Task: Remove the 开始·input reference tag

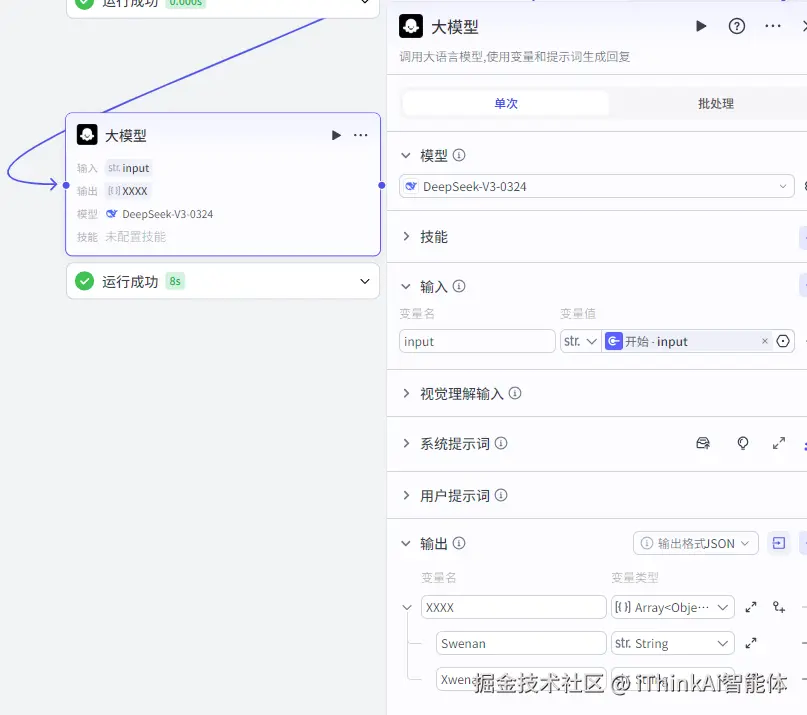Action: [765, 341]
